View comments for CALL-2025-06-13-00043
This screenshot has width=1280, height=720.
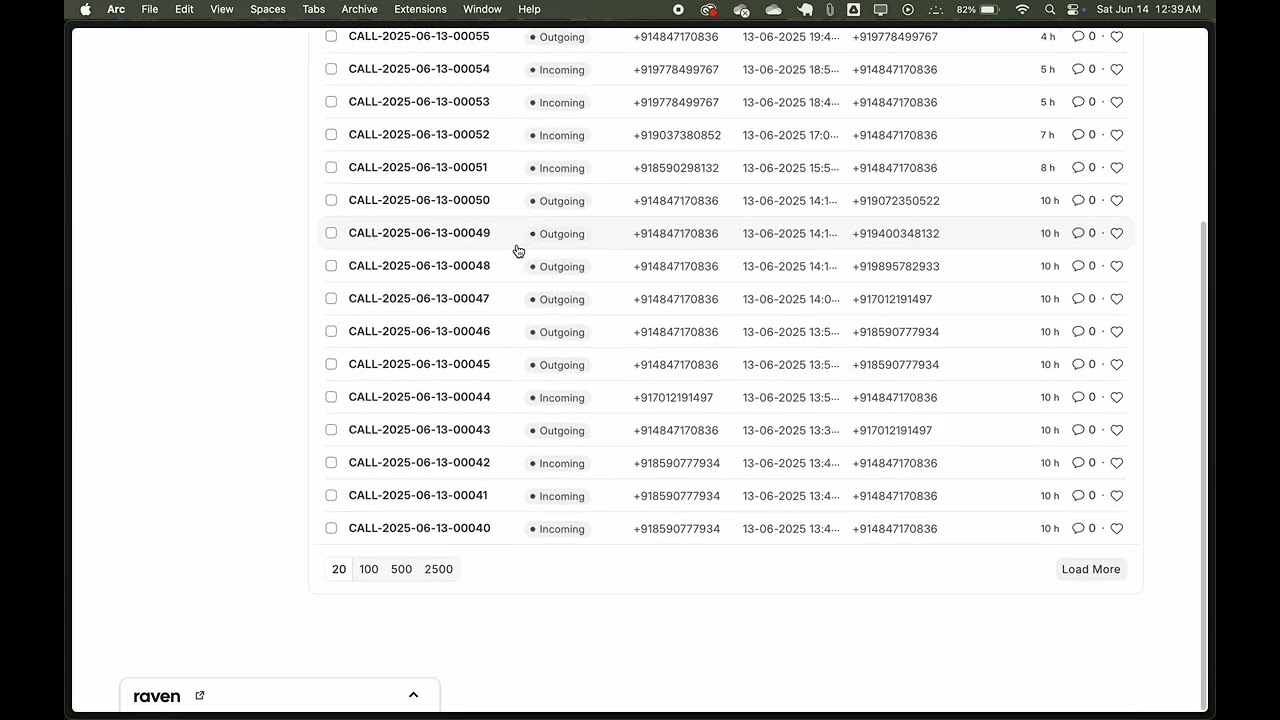pos(1078,430)
